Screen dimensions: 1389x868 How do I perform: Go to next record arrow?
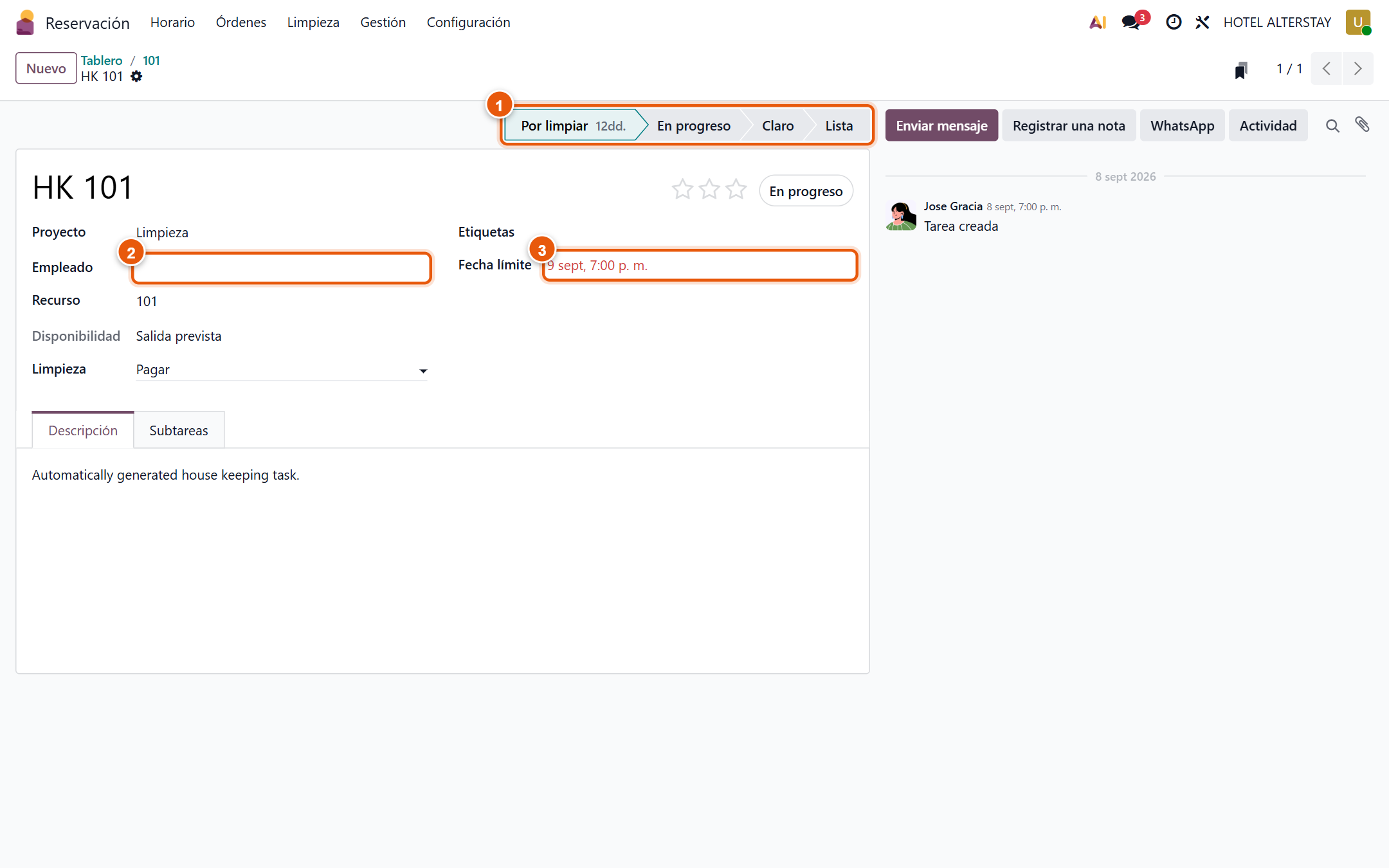tap(1358, 69)
